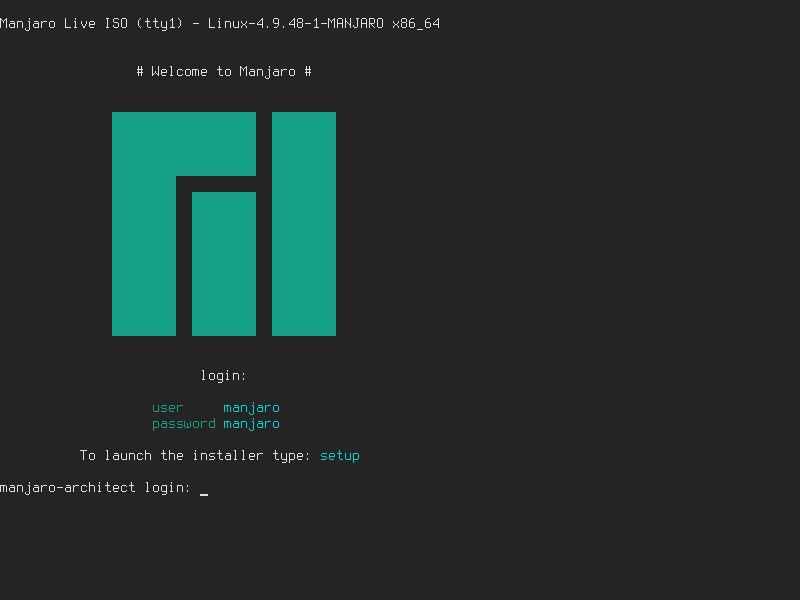Click the short middle bar of Manjaro logo
The image size is (800, 600).
coord(224,264)
